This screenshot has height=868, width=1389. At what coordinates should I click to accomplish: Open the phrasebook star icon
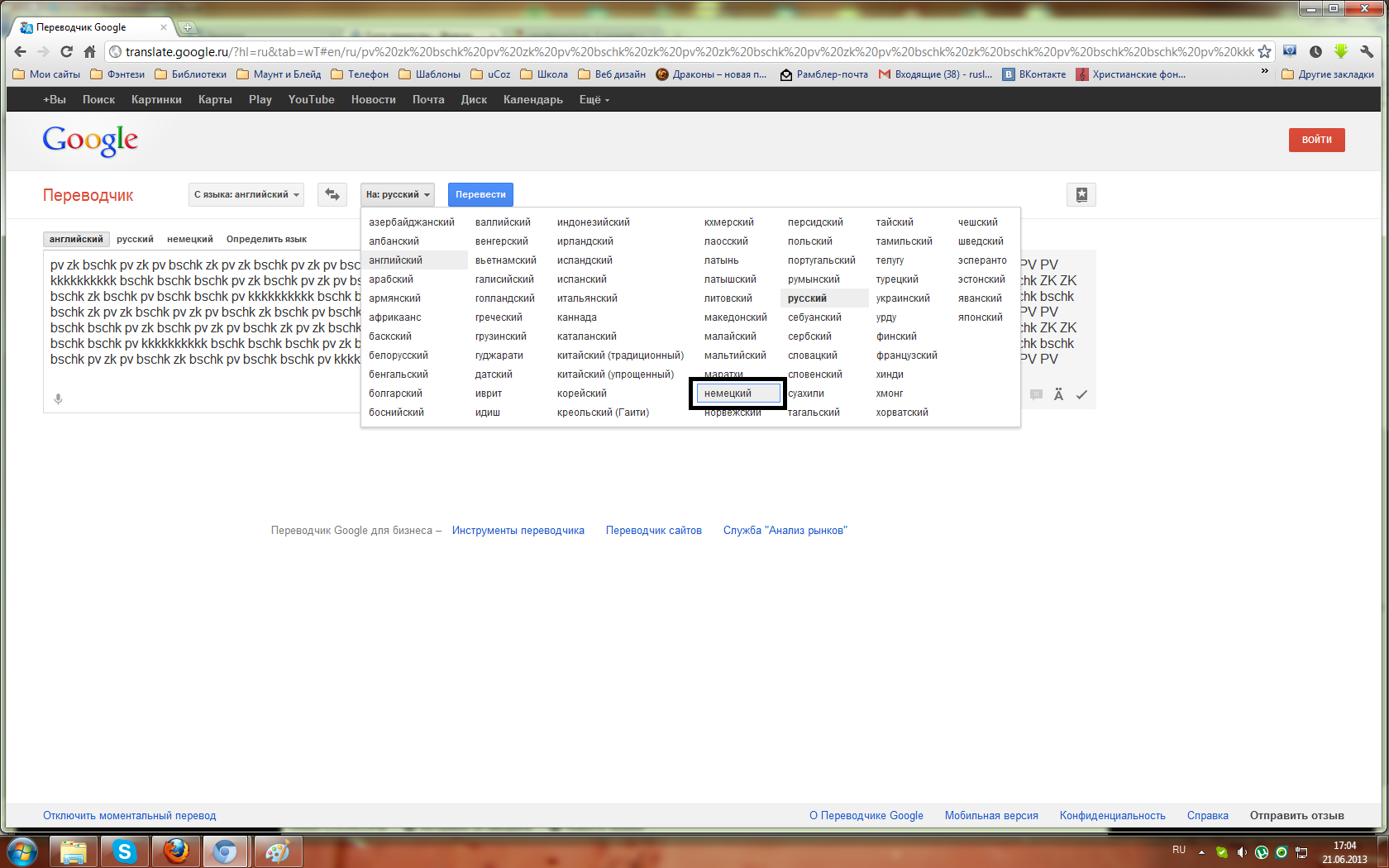point(1081,195)
